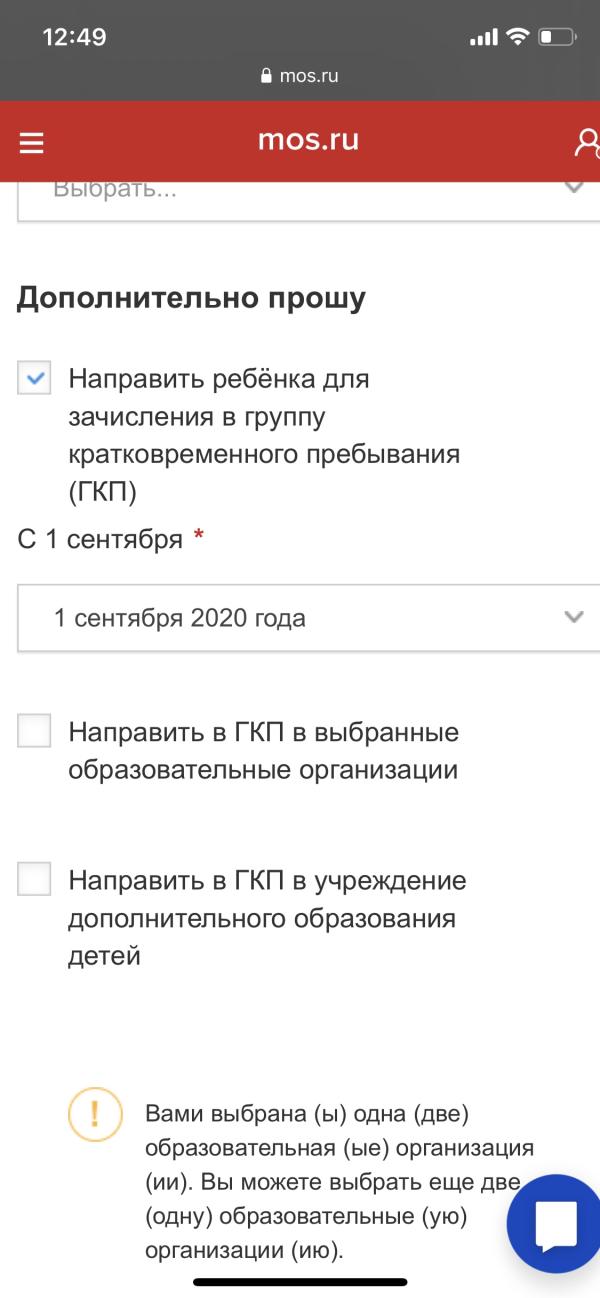This screenshot has height=1298, width=600.
Task: Uncheck 'Направить ребёнка для зачисления в ГКП'
Action: [x=33, y=378]
